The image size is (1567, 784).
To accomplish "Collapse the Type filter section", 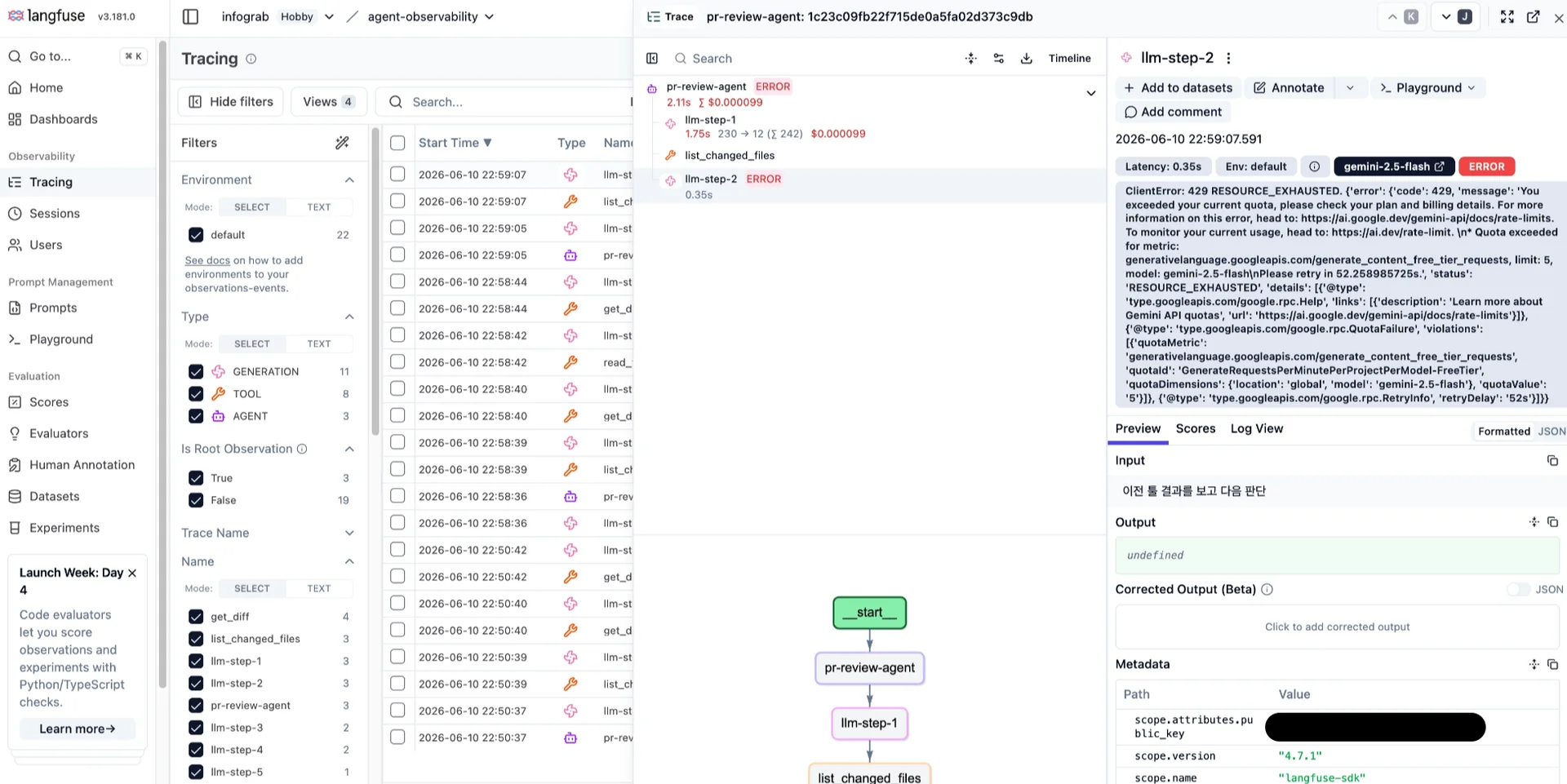I will point(349,317).
